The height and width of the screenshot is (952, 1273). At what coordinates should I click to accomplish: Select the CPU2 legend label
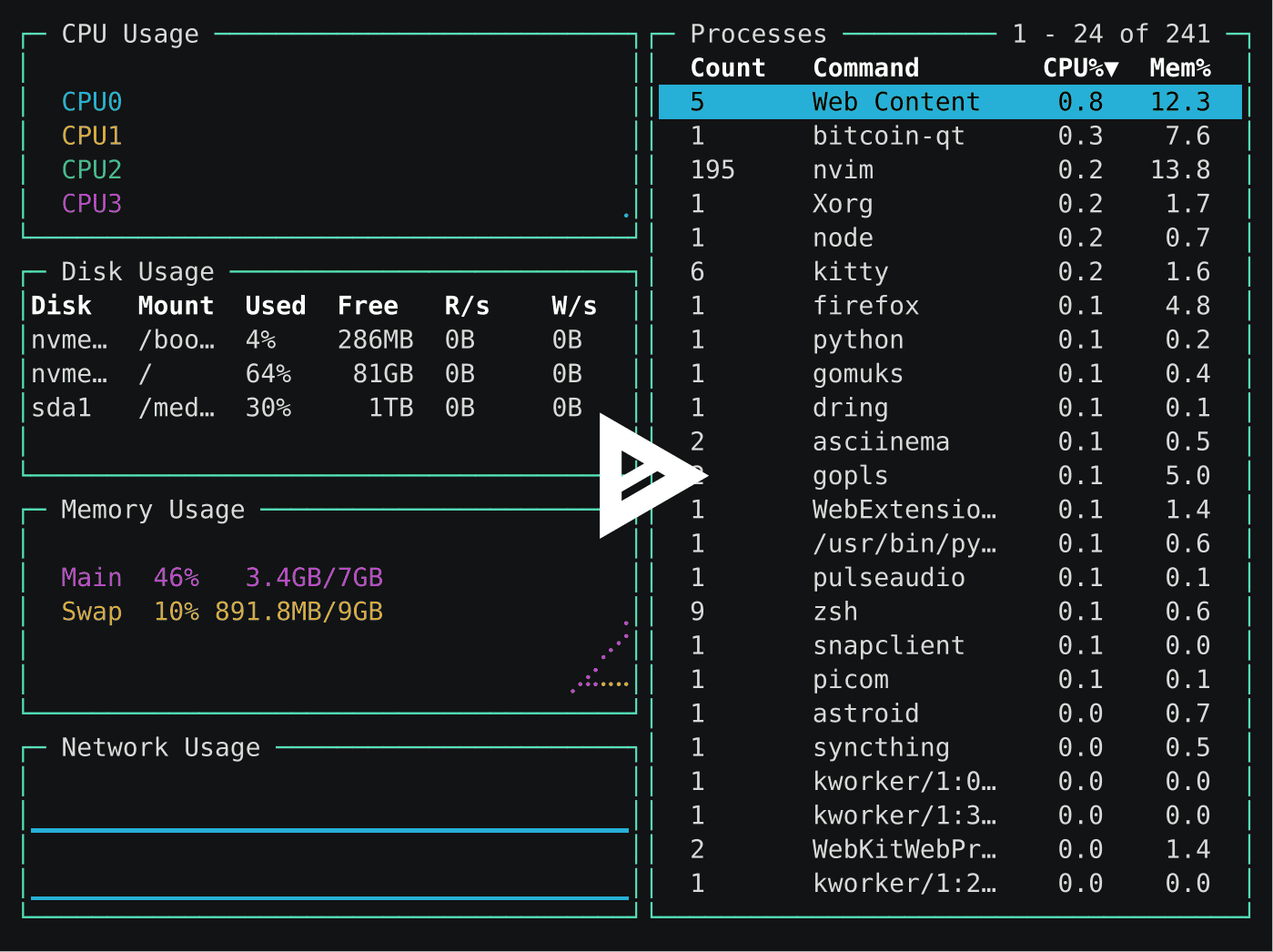[91, 169]
